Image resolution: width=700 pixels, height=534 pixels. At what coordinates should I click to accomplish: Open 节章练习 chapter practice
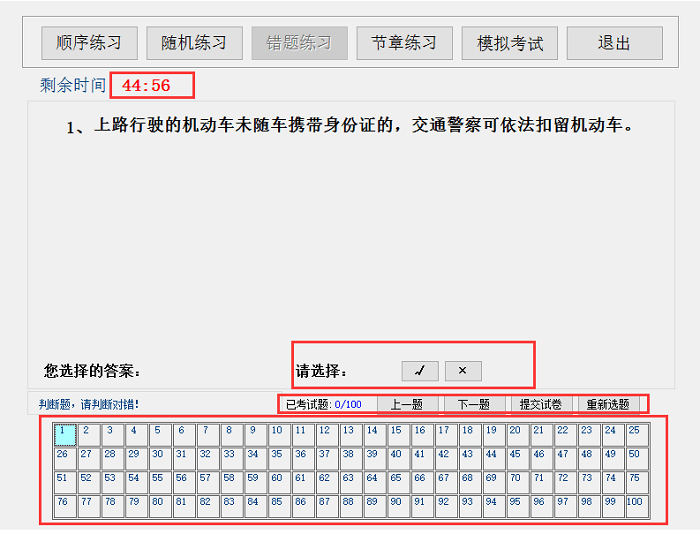pos(404,43)
